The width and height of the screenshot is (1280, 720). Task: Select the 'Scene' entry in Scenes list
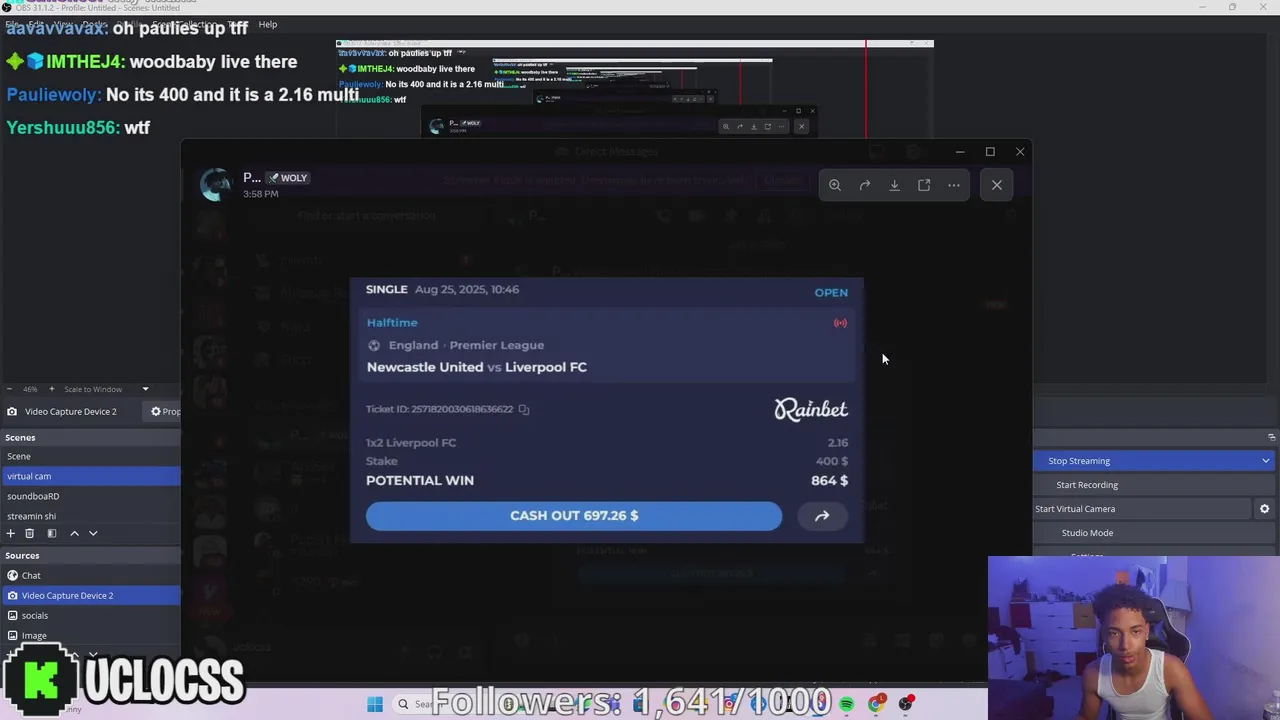(x=90, y=456)
